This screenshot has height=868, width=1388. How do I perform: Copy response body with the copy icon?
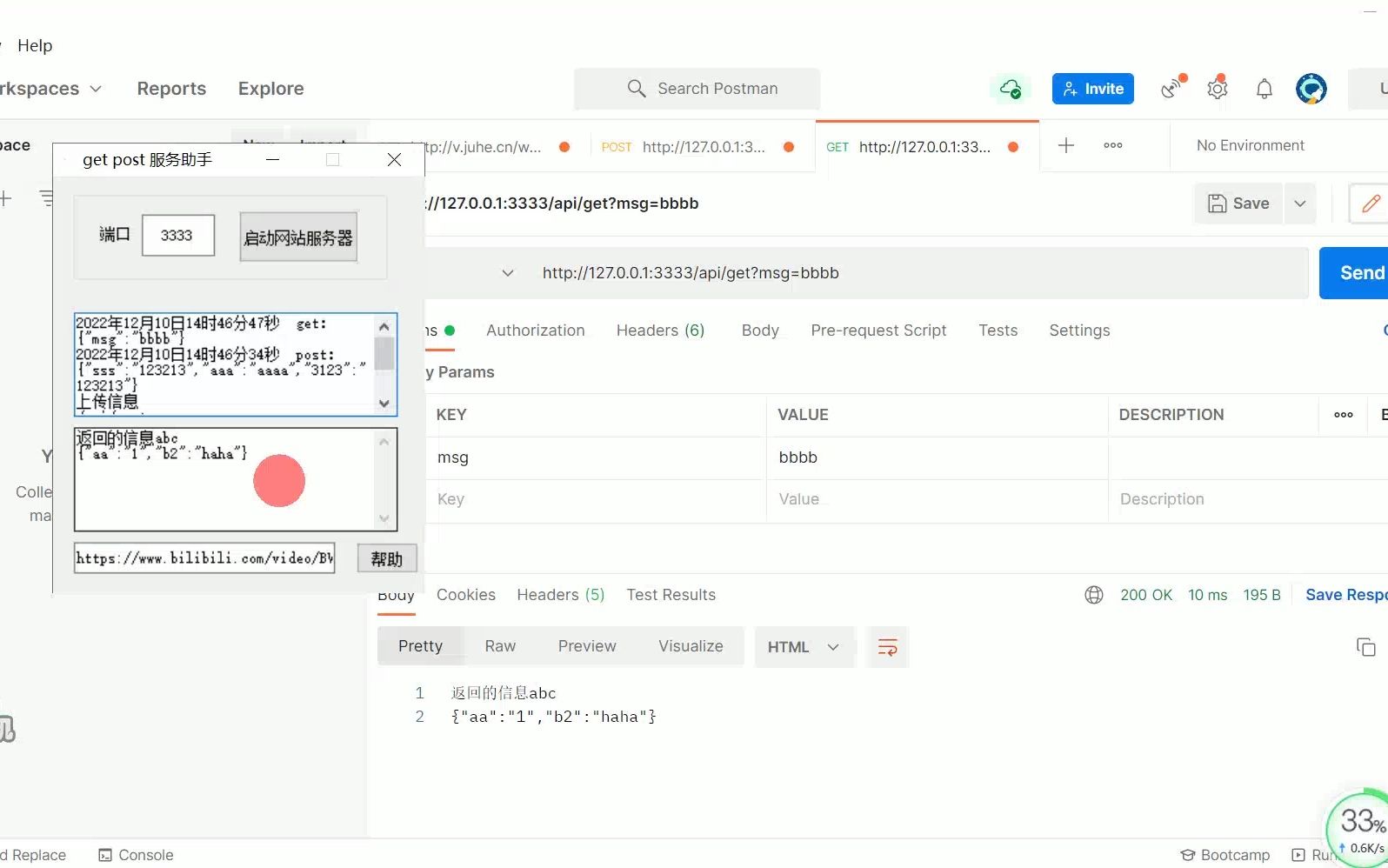[1366, 647]
